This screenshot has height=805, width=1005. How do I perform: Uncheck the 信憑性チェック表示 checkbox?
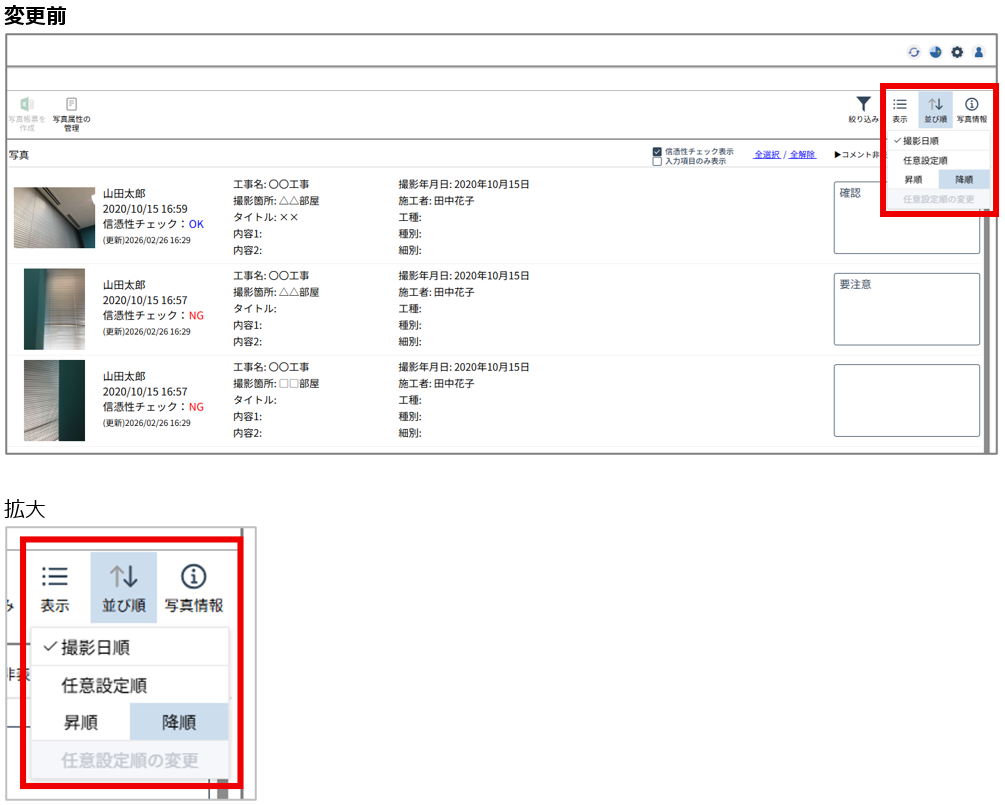tap(657, 152)
